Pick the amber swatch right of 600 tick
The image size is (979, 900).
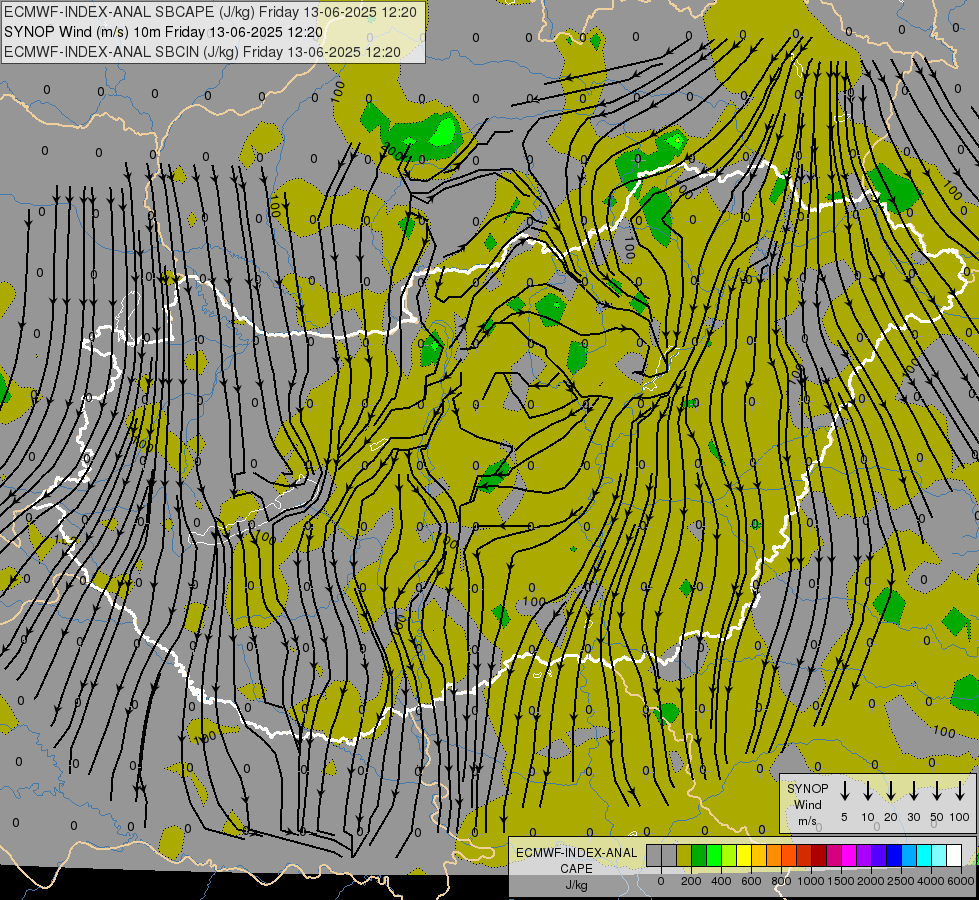759,855
